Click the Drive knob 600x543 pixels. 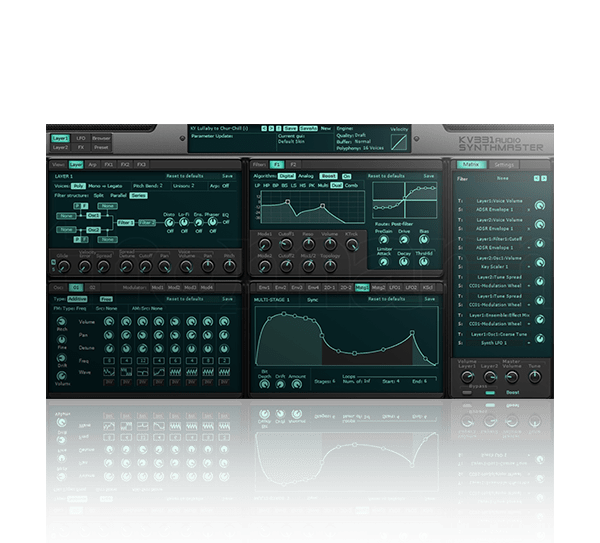pyautogui.click(x=404, y=240)
